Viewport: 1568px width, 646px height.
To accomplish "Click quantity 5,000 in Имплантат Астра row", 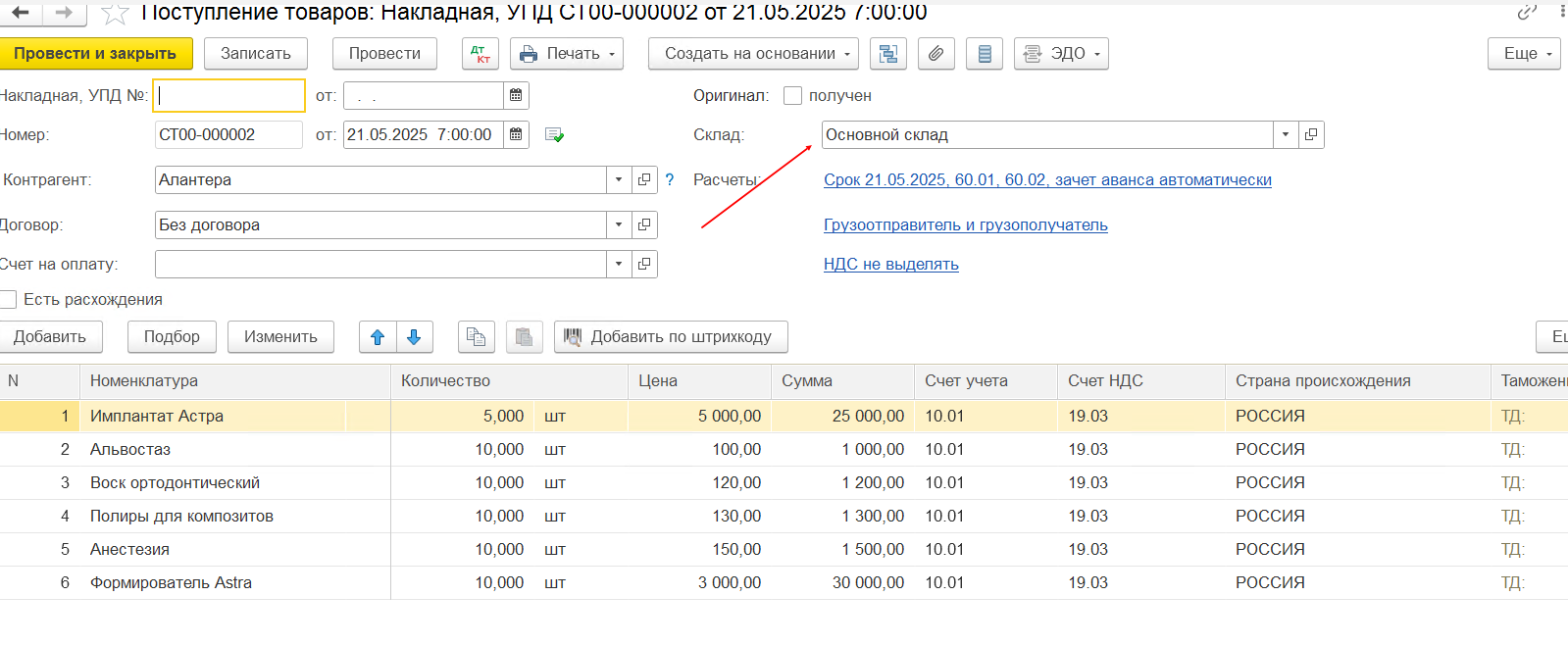I will 463,416.
